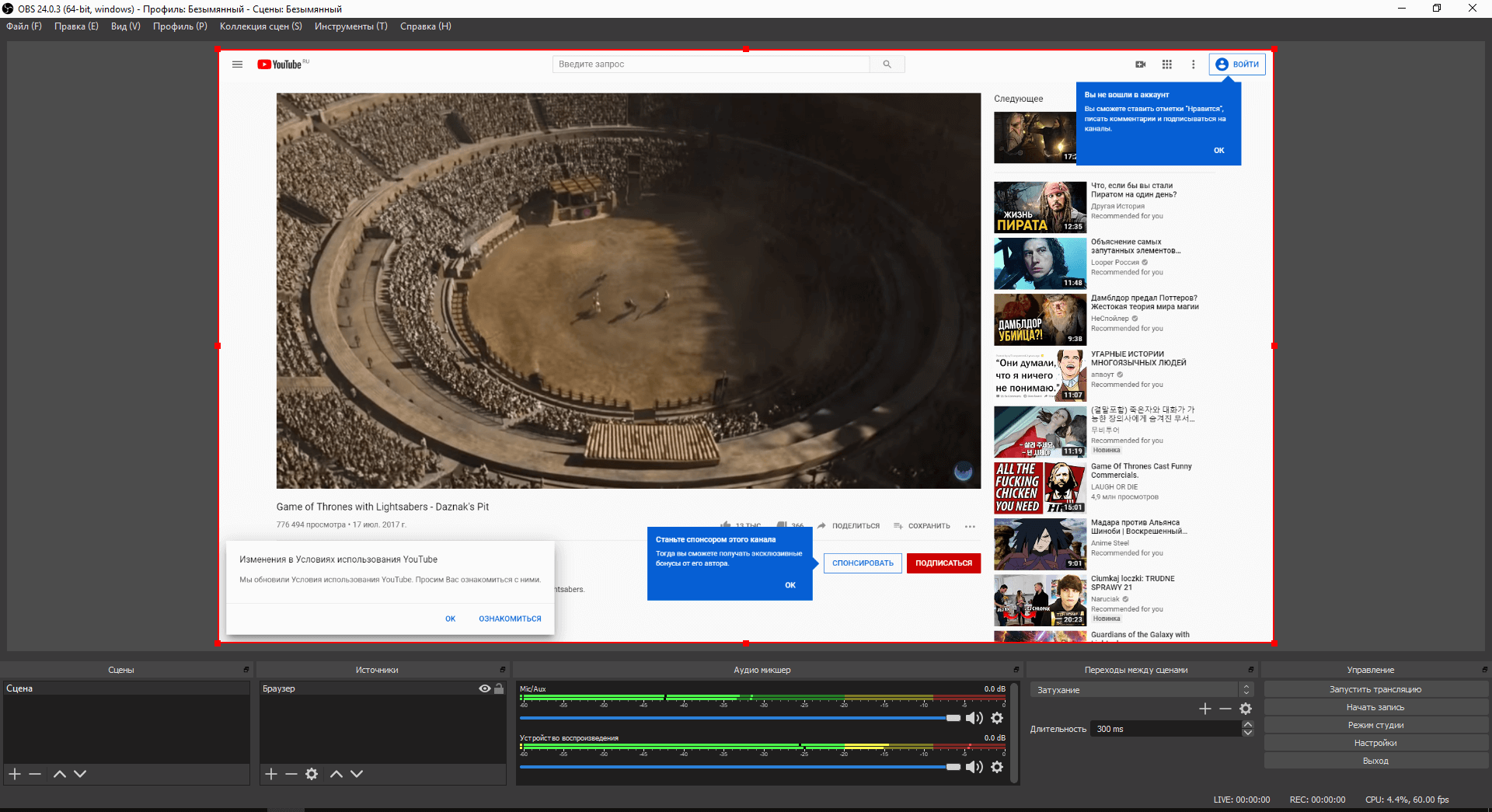Add a new scene with plus icon
Viewport: 1492px width, 812px height.
15,774
